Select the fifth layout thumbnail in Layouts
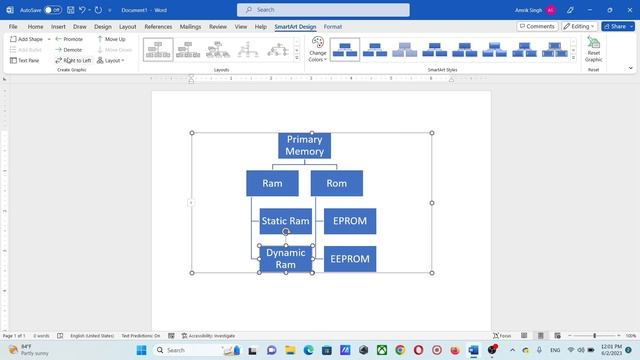 (278, 50)
